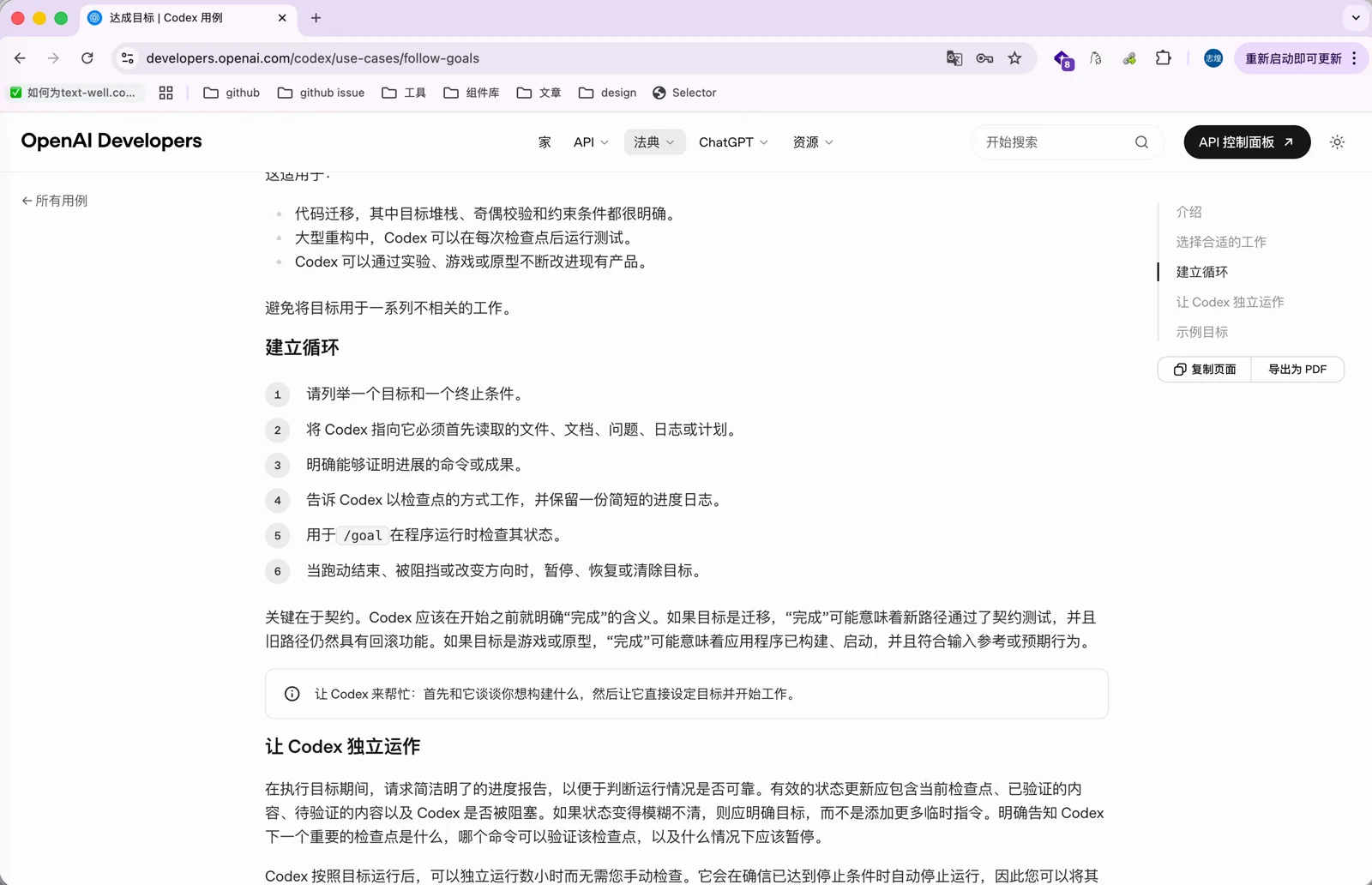Jump to 选择合适的工作 section
Image resolution: width=1372 pixels, height=885 pixels.
click(x=1221, y=242)
